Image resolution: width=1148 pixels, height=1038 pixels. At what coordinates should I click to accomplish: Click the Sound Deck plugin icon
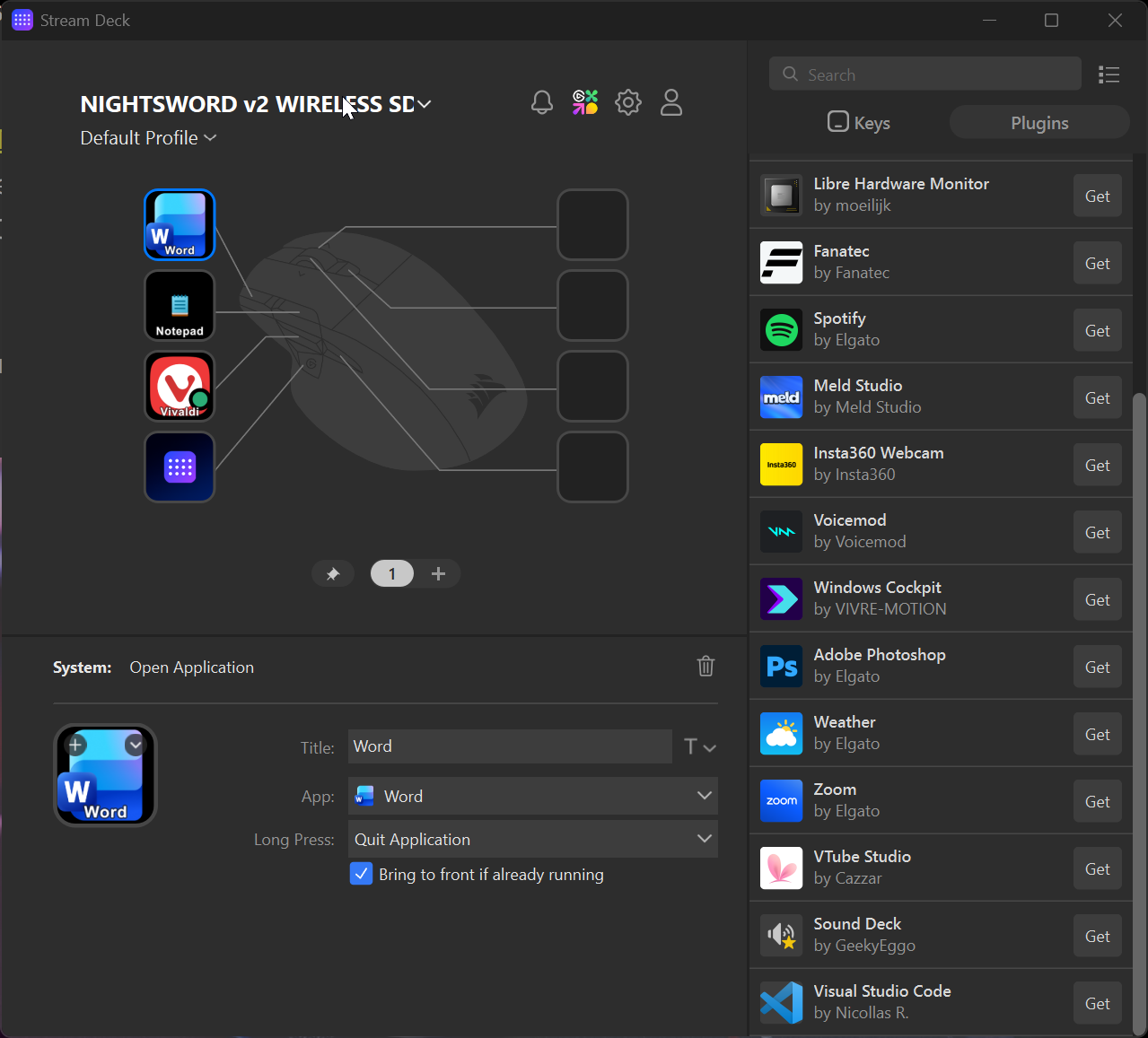(782, 936)
